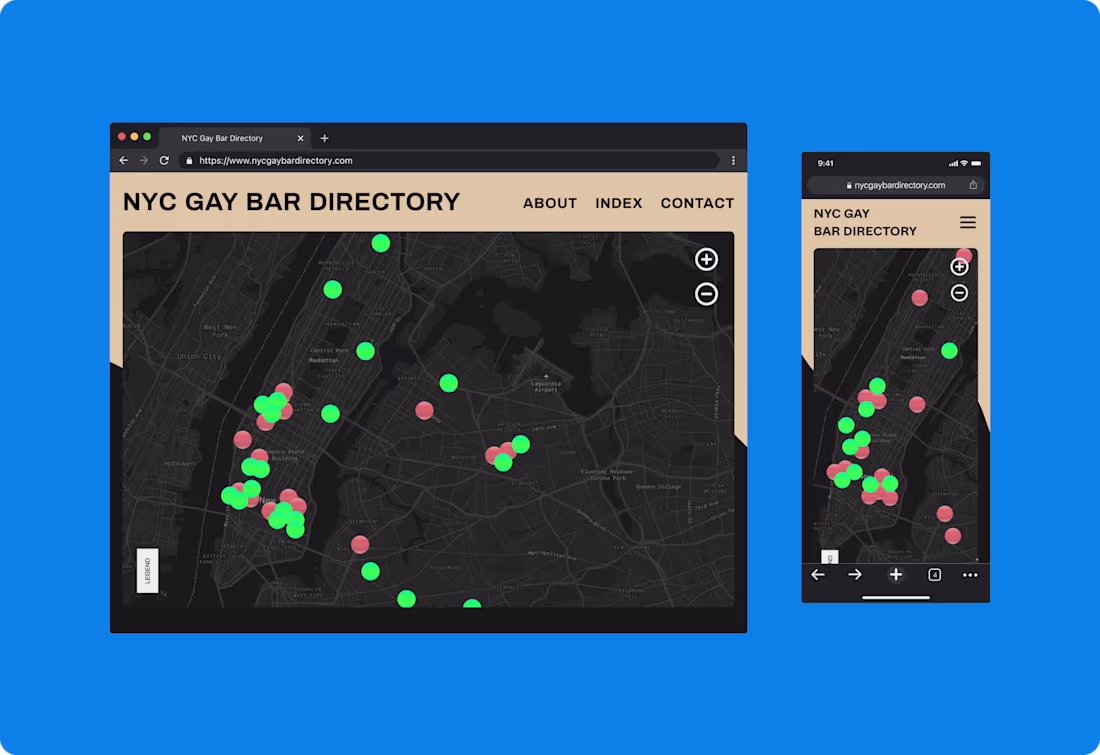Zoom in on the desktop map
The width and height of the screenshot is (1100, 755).
[x=707, y=260]
